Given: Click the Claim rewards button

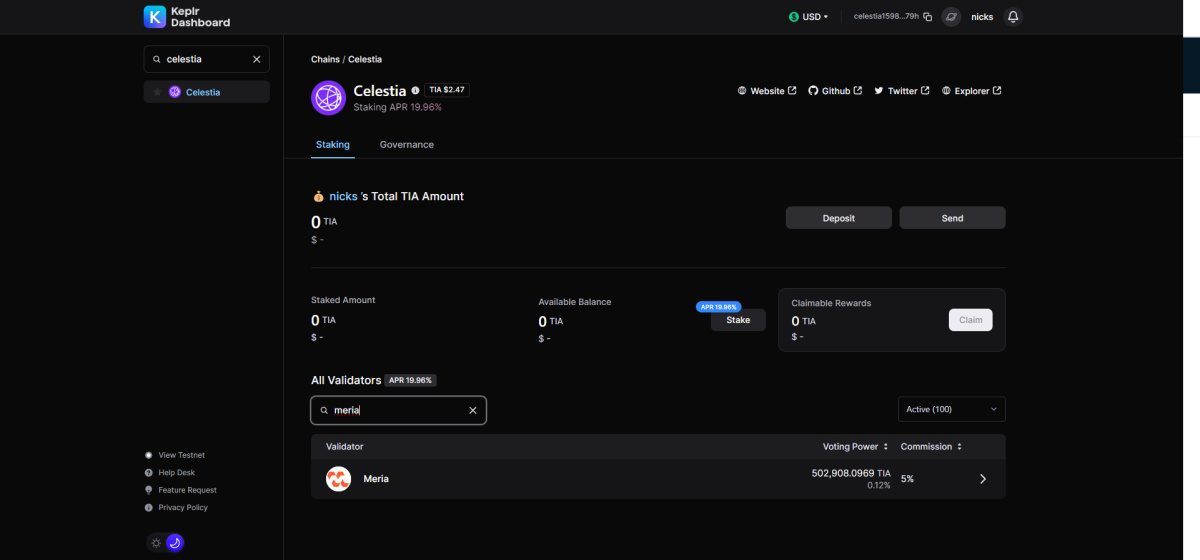Looking at the screenshot, I should 970,320.
